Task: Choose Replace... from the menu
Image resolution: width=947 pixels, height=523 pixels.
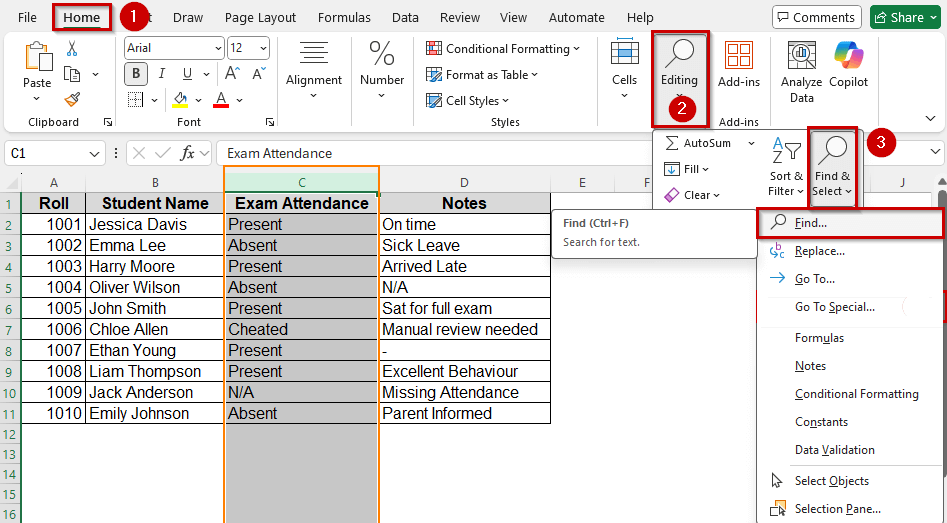Action: click(819, 251)
